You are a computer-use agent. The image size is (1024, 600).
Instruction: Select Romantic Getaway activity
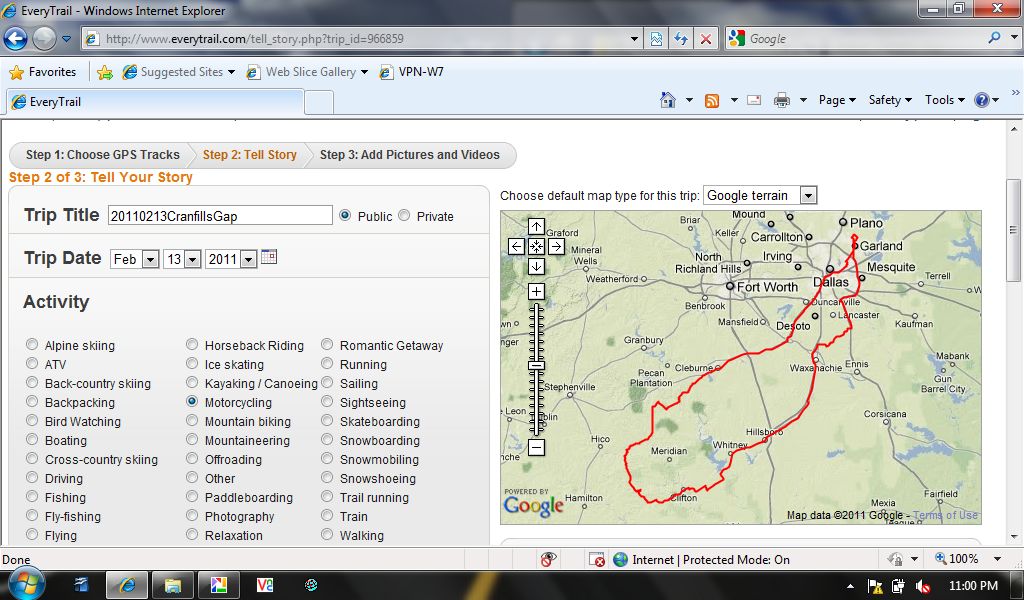click(327, 344)
